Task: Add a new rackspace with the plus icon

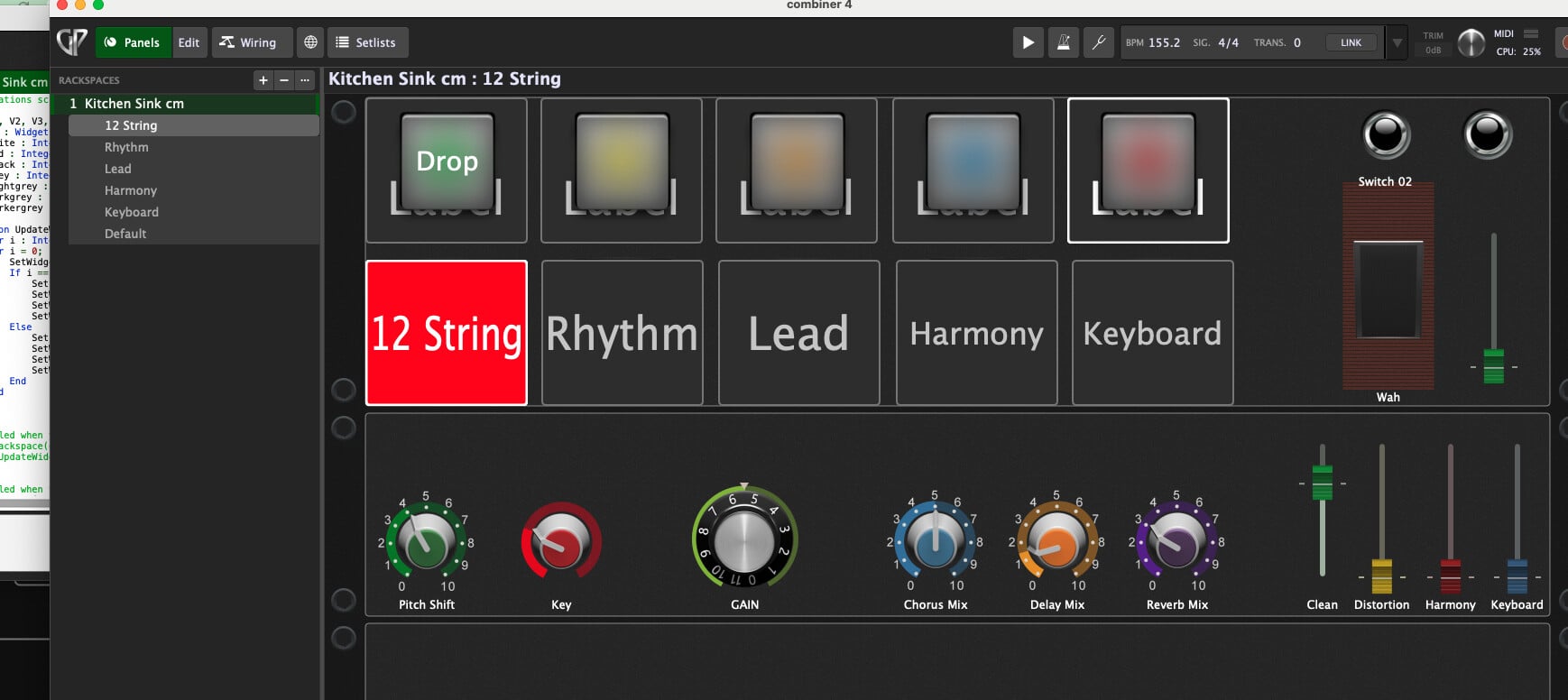Action: click(263, 80)
